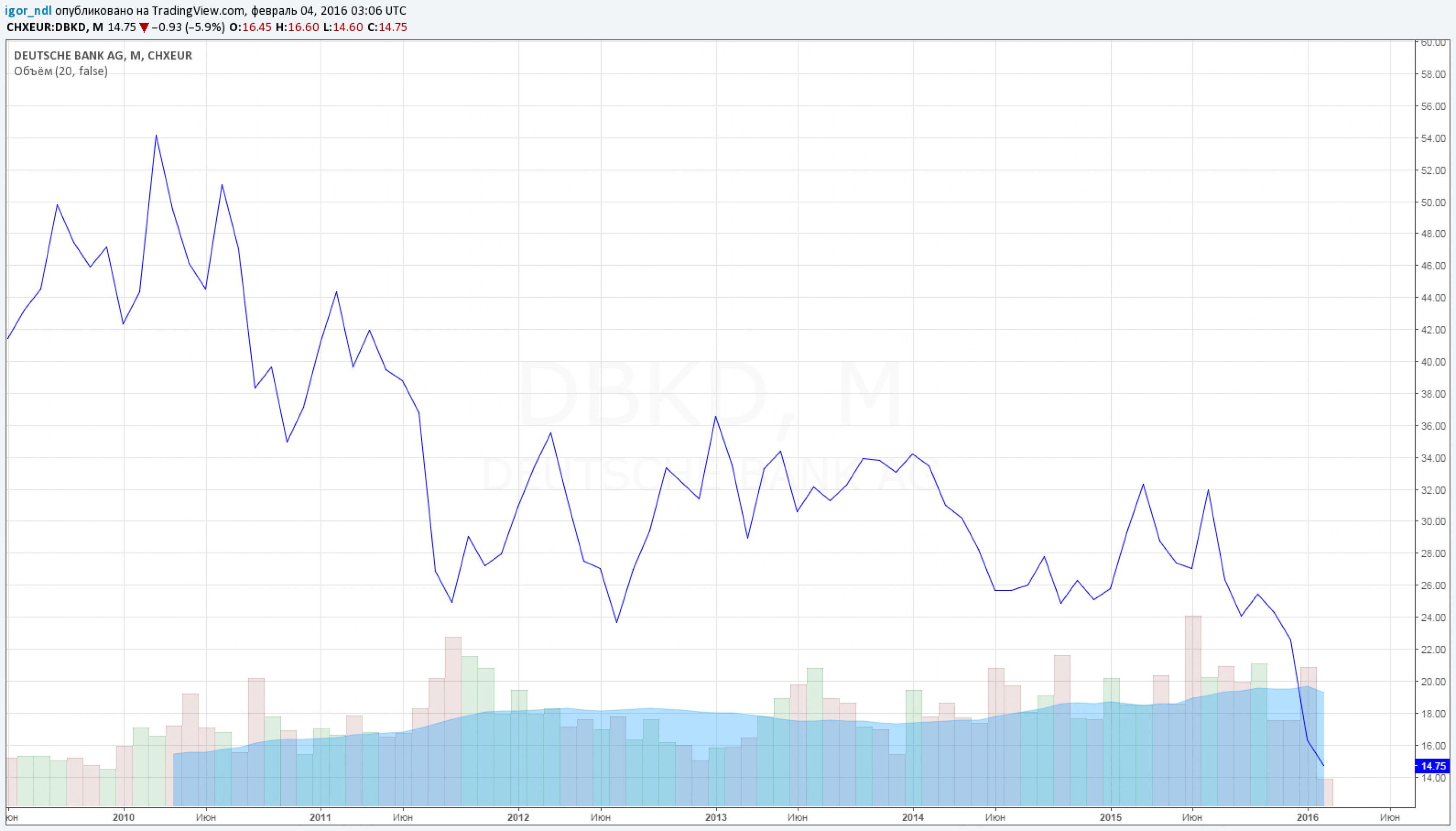Click the 2013 label on the time axis
The width and height of the screenshot is (1456, 831).
pyautogui.click(x=716, y=817)
